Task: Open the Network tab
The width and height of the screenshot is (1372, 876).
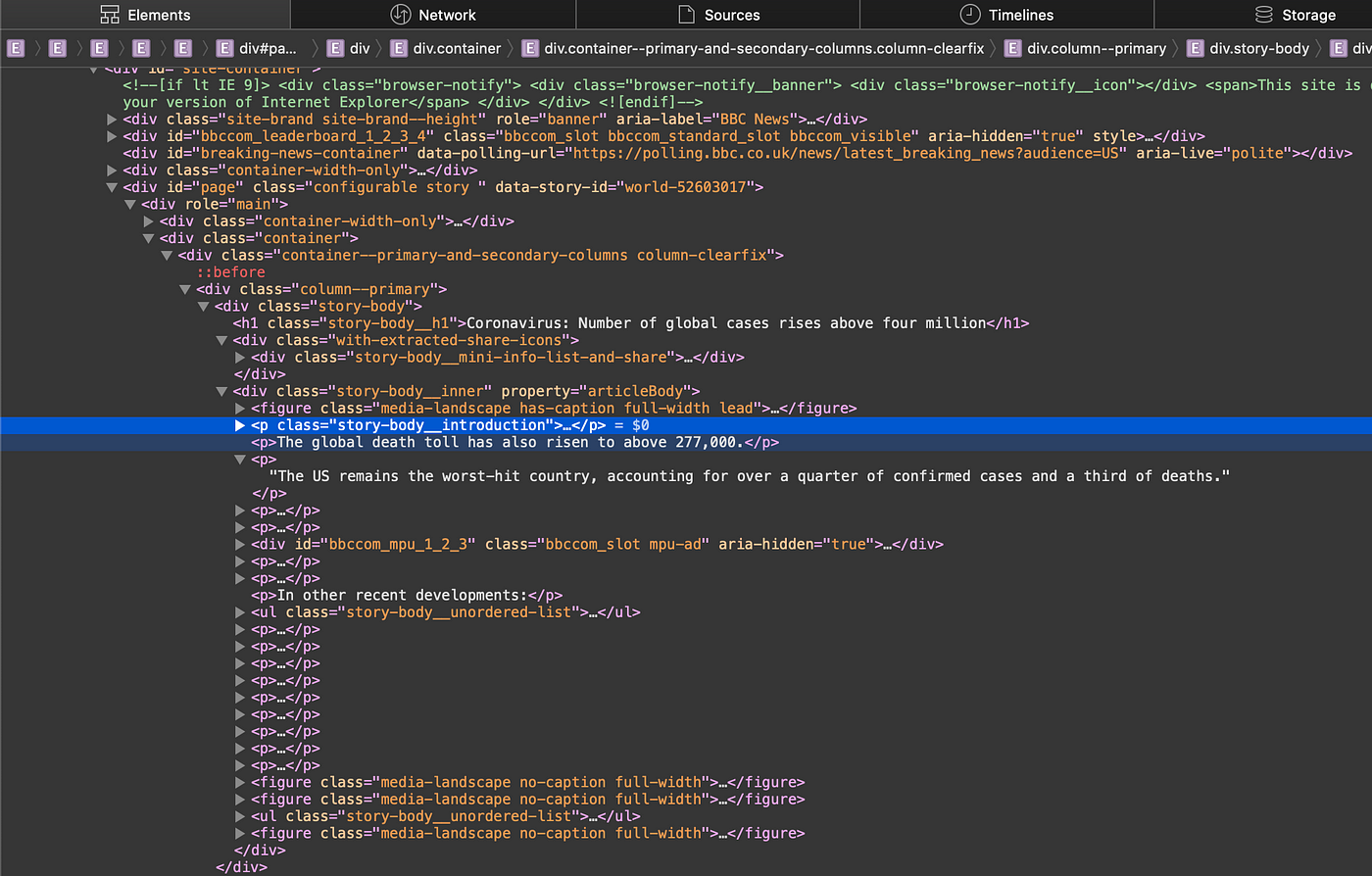Action: coord(432,15)
